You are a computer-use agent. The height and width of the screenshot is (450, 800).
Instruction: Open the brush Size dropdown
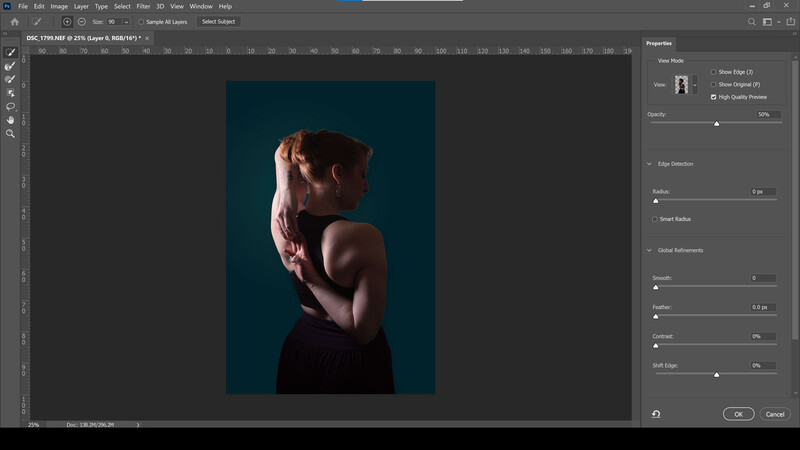click(126, 22)
